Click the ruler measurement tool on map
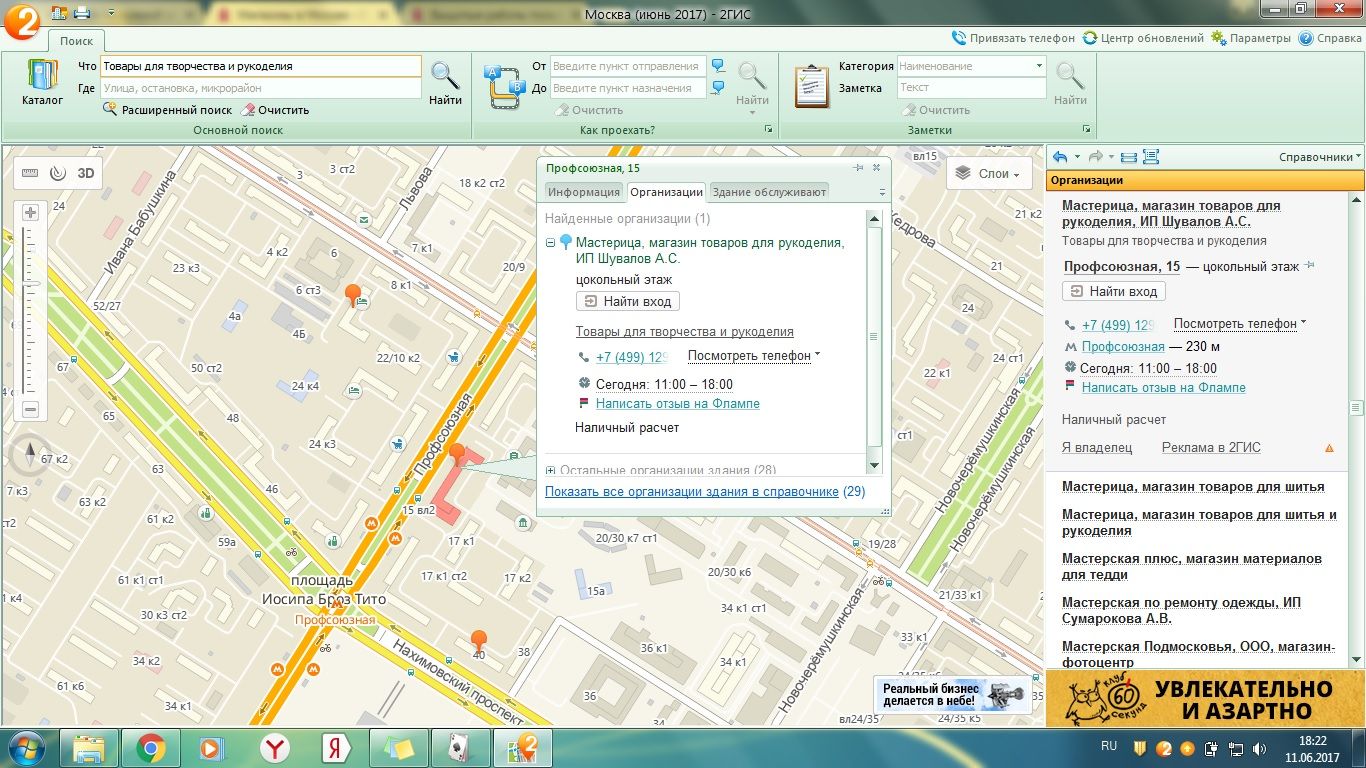1366x768 pixels. click(x=30, y=173)
